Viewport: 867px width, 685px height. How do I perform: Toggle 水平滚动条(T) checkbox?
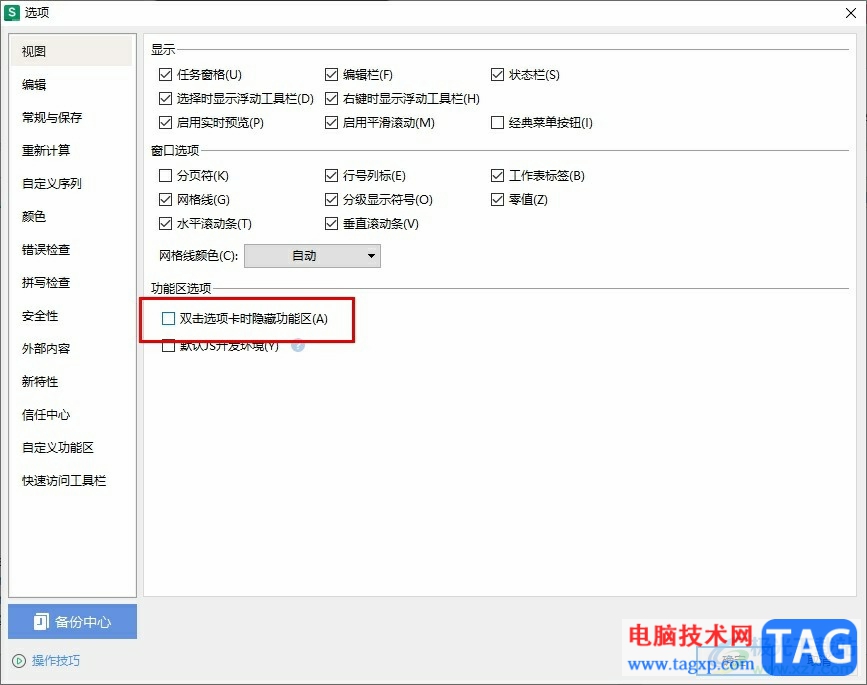[x=165, y=223]
